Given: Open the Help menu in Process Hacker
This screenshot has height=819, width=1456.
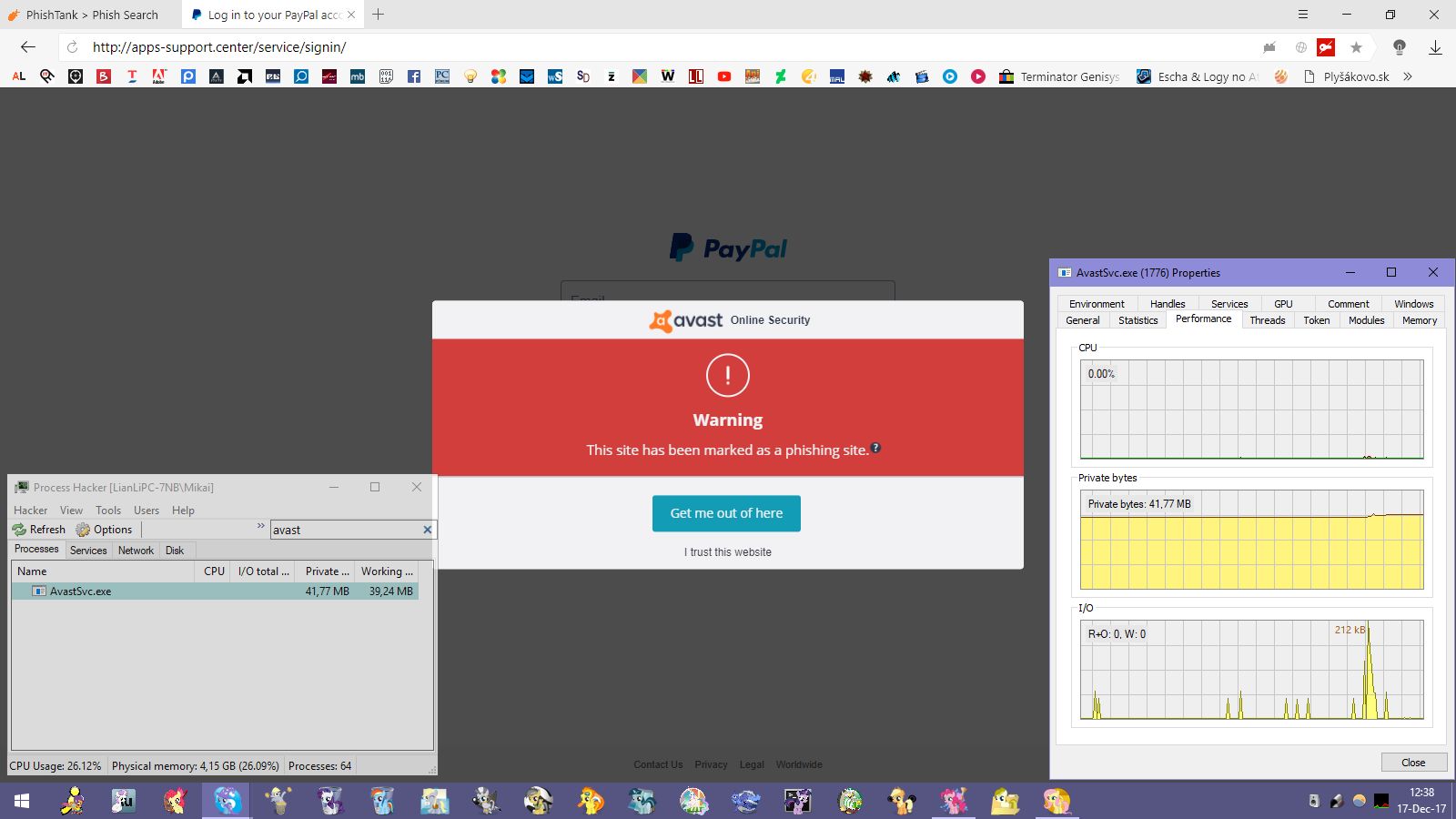Looking at the screenshot, I should pyautogui.click(x=183, y=511).
